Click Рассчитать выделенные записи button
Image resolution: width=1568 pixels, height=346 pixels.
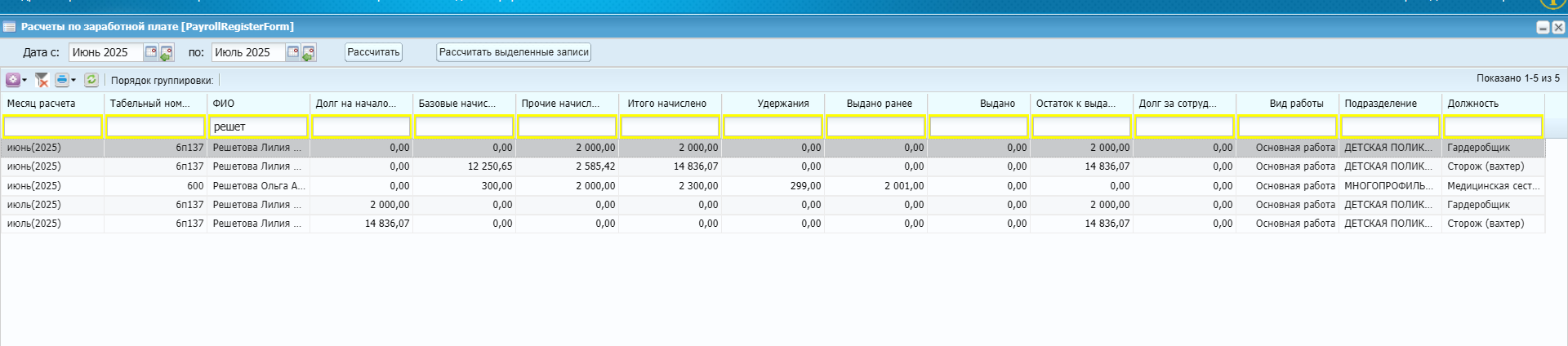click(x=514, y=52)
